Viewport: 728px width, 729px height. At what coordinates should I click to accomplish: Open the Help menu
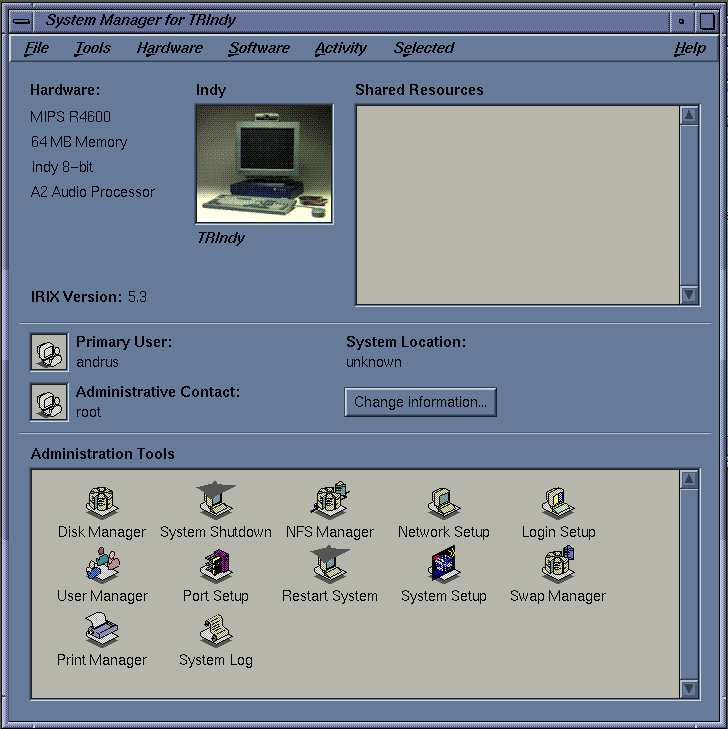coord(690,48)
